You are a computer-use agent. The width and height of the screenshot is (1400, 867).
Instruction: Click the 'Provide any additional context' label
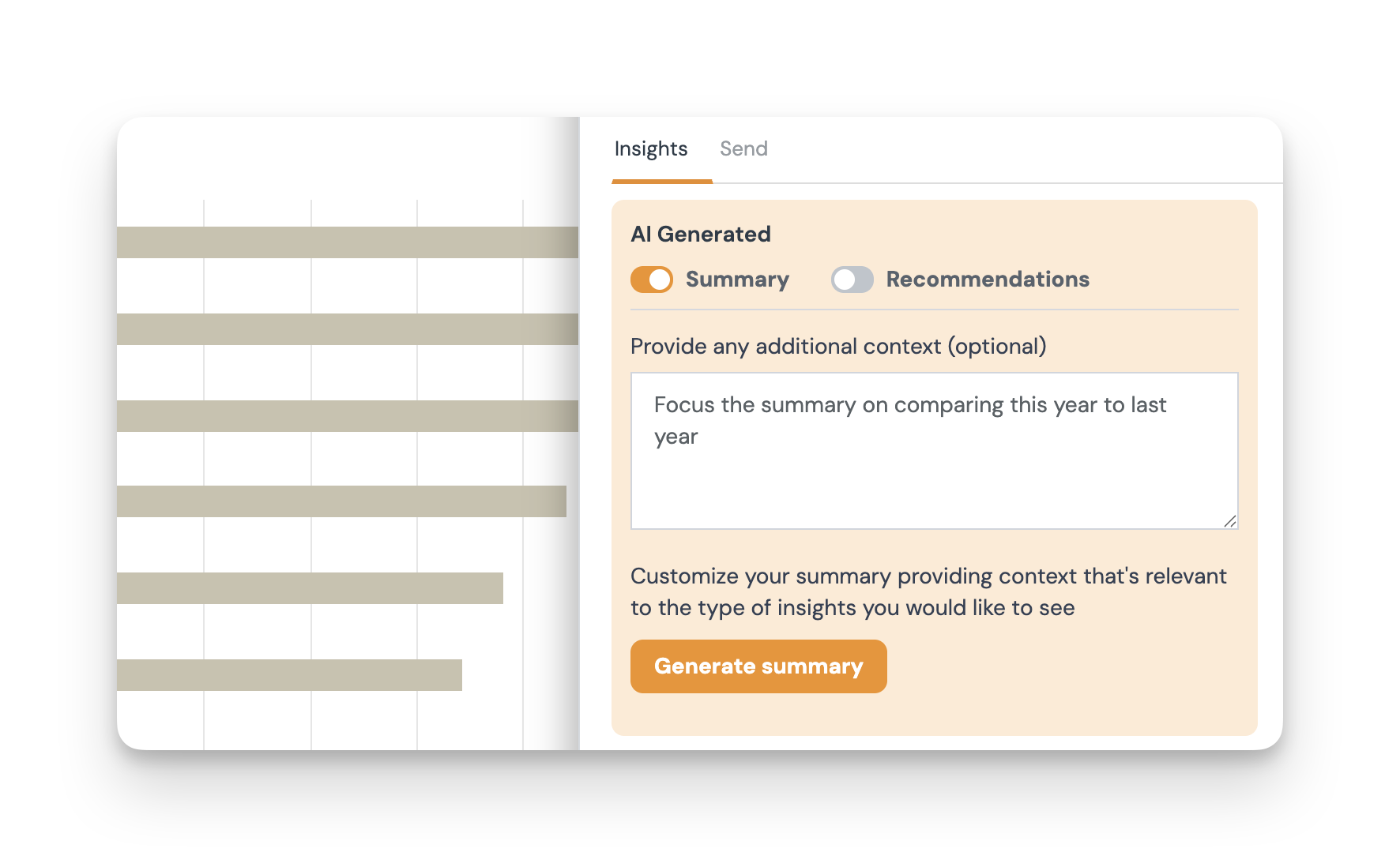(838, 347)
